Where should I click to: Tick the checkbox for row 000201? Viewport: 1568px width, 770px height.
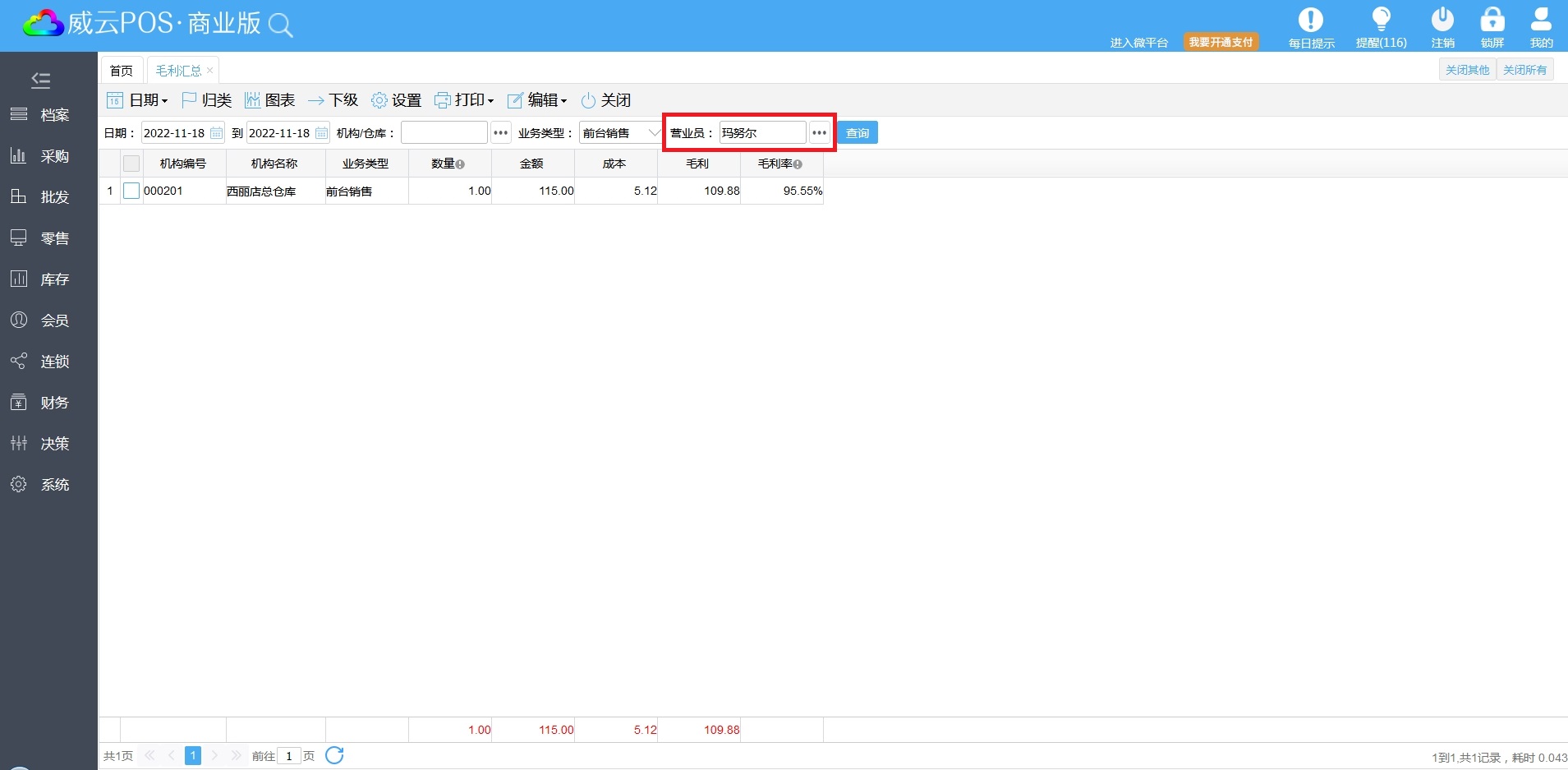131,191
